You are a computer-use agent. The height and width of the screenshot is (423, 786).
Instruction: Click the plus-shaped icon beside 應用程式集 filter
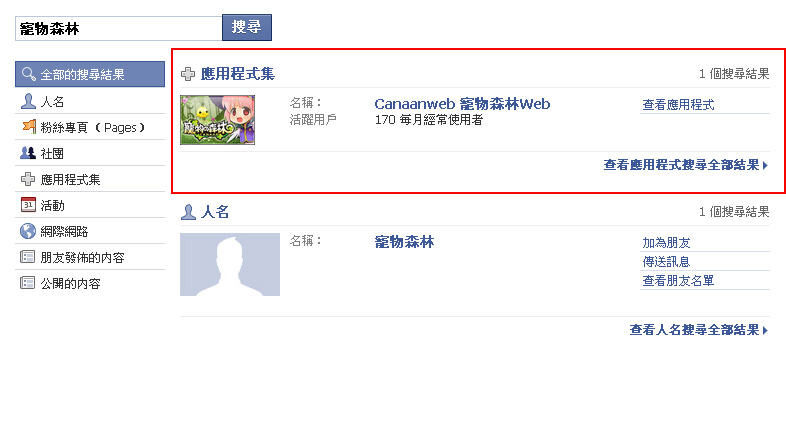[28, 179]
